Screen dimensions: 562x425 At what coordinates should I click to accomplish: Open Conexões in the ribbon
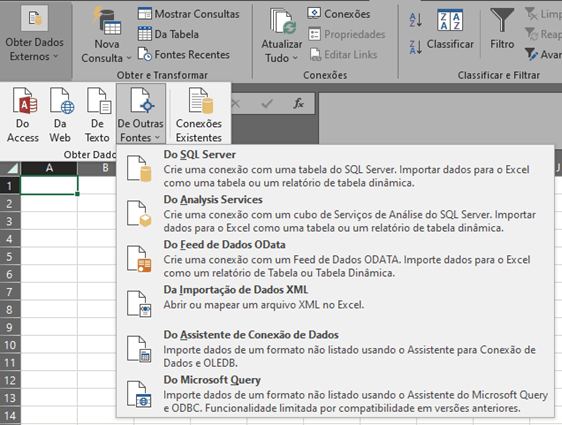[x=339, y=14]
